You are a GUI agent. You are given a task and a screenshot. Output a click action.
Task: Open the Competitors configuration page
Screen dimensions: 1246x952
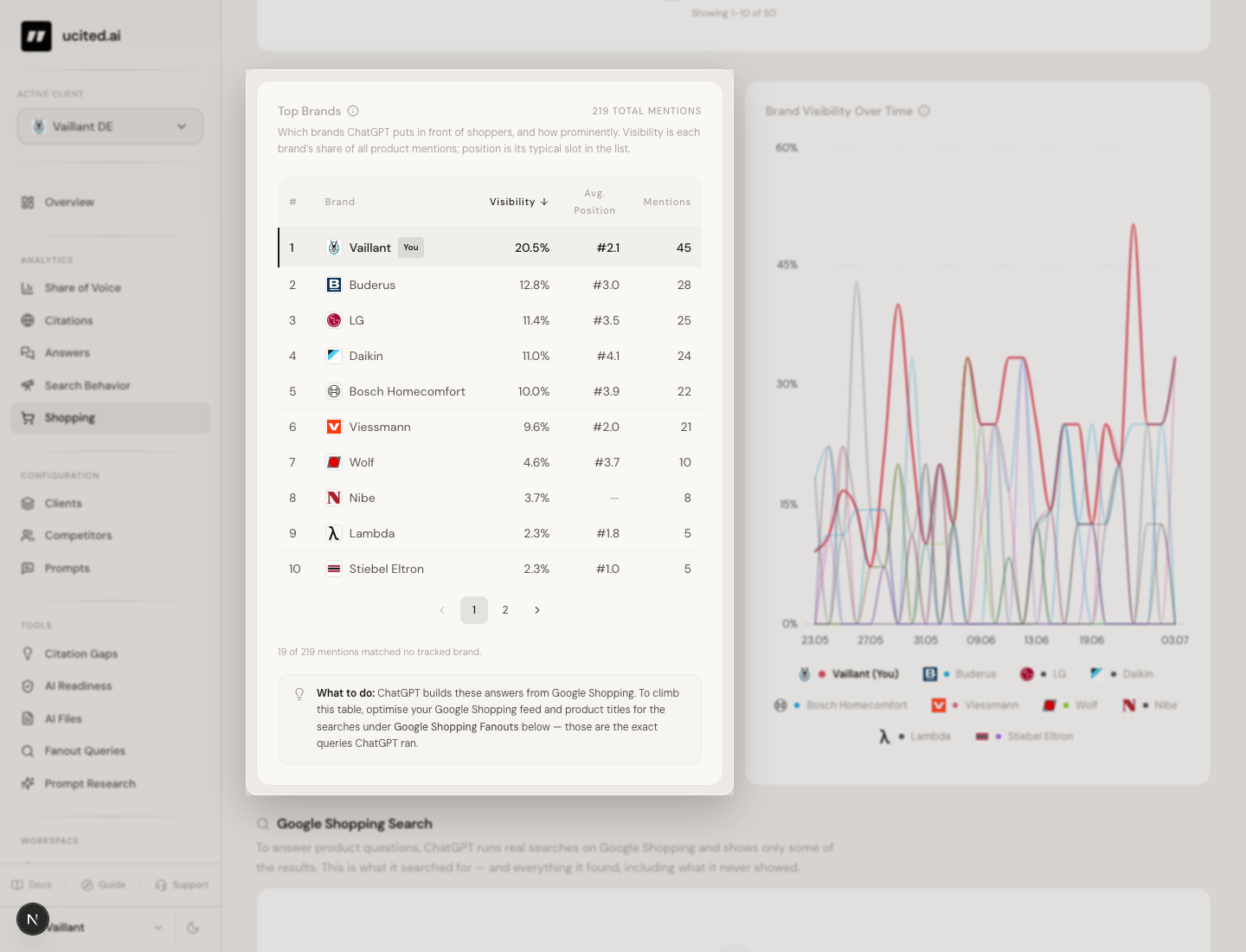point(78,536)
